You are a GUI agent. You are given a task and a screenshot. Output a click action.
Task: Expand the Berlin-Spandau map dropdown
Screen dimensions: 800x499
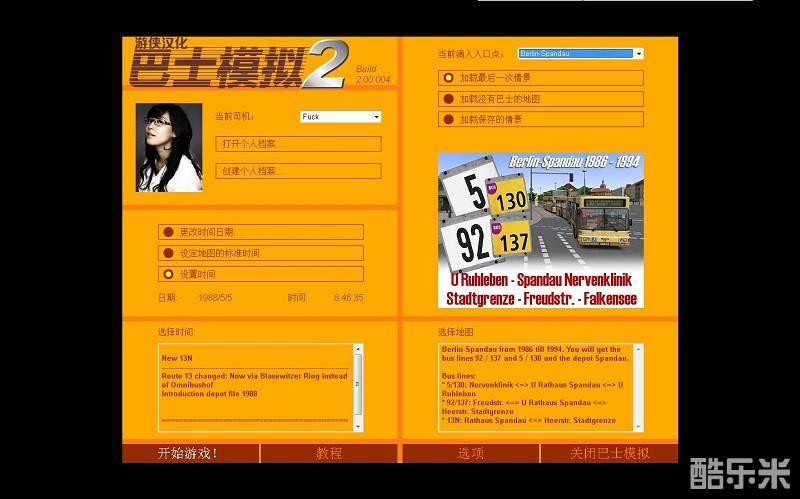638,54
